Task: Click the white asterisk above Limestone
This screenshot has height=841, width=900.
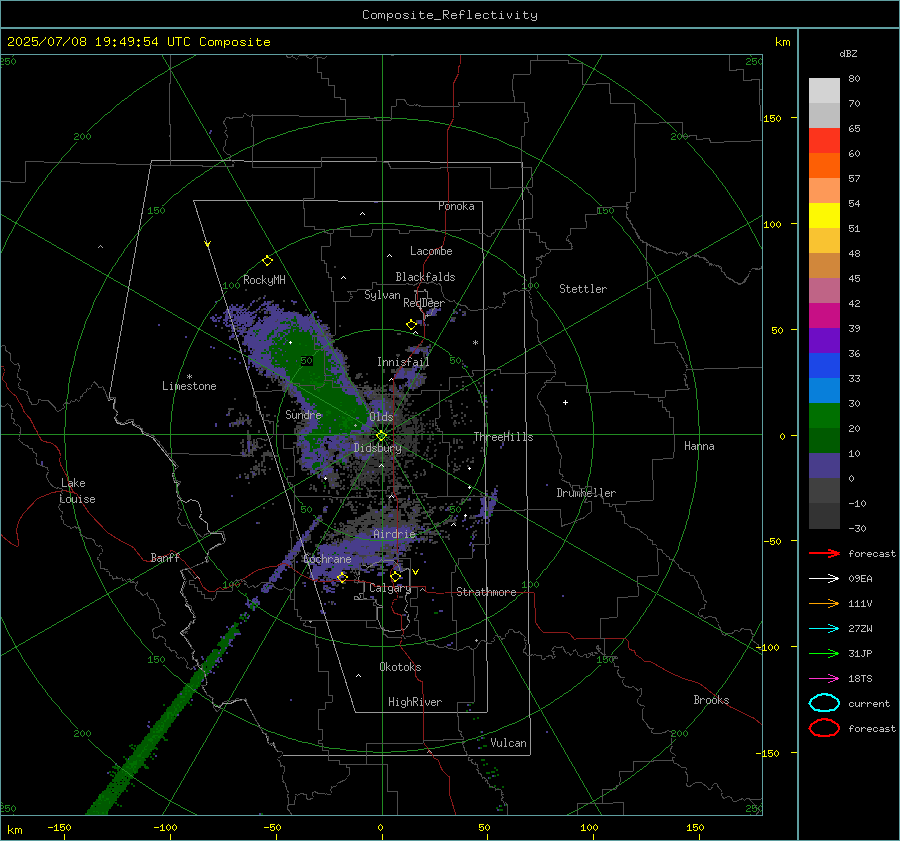Action: [189, 377]
